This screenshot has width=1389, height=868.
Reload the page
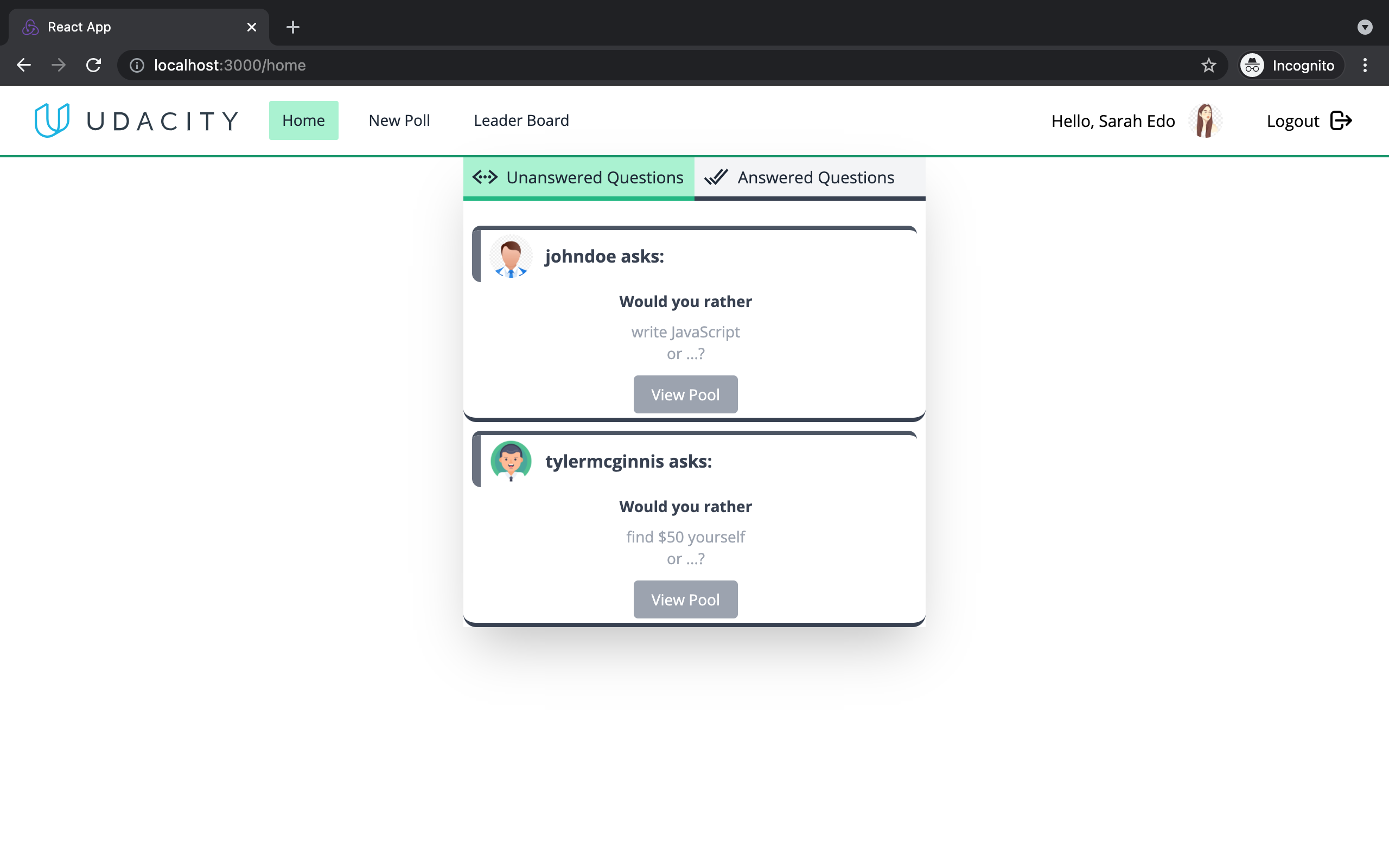click(x=93, y=66)
